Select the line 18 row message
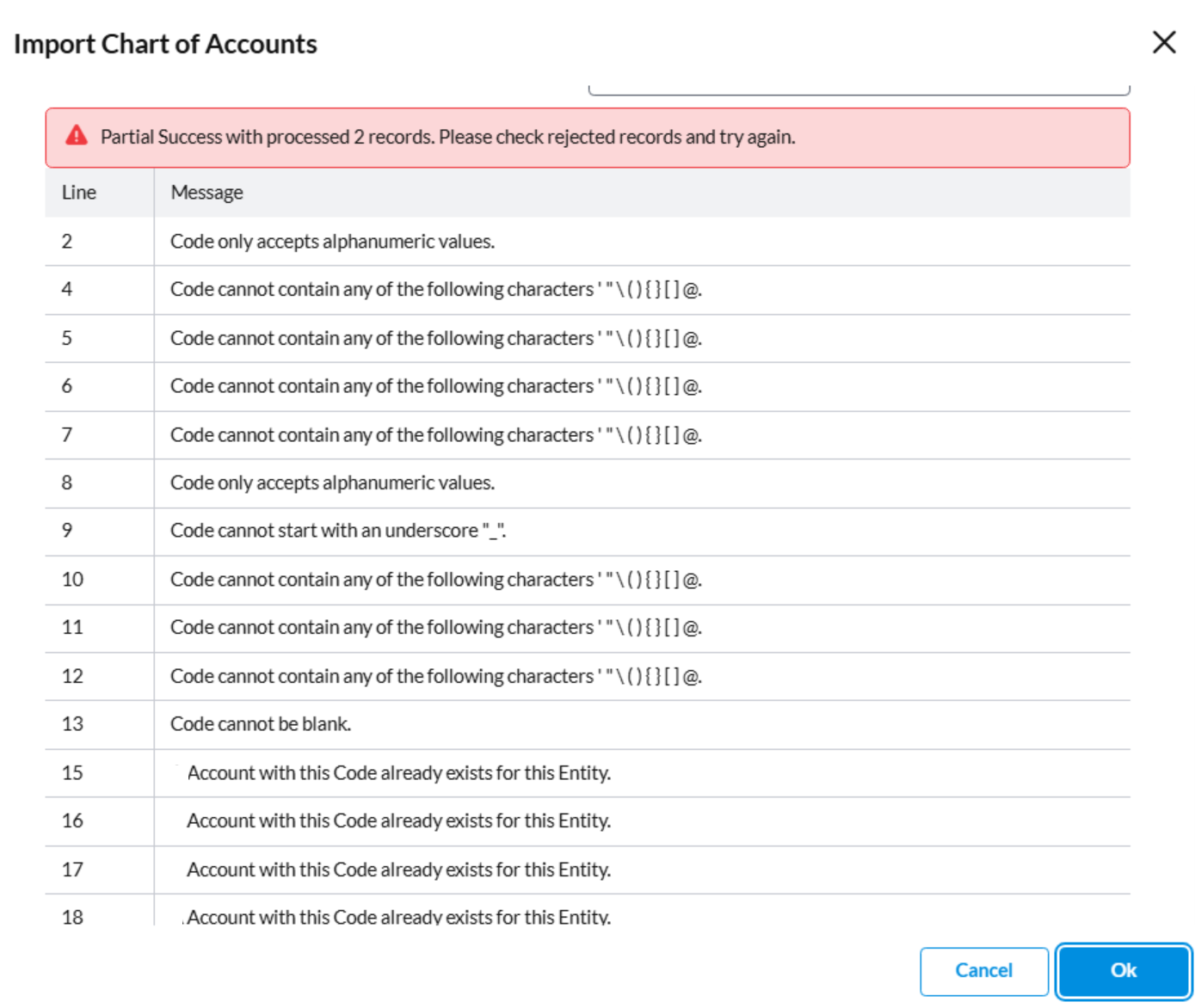This screenshot has width=1195, height=1008. click(398, 917)
